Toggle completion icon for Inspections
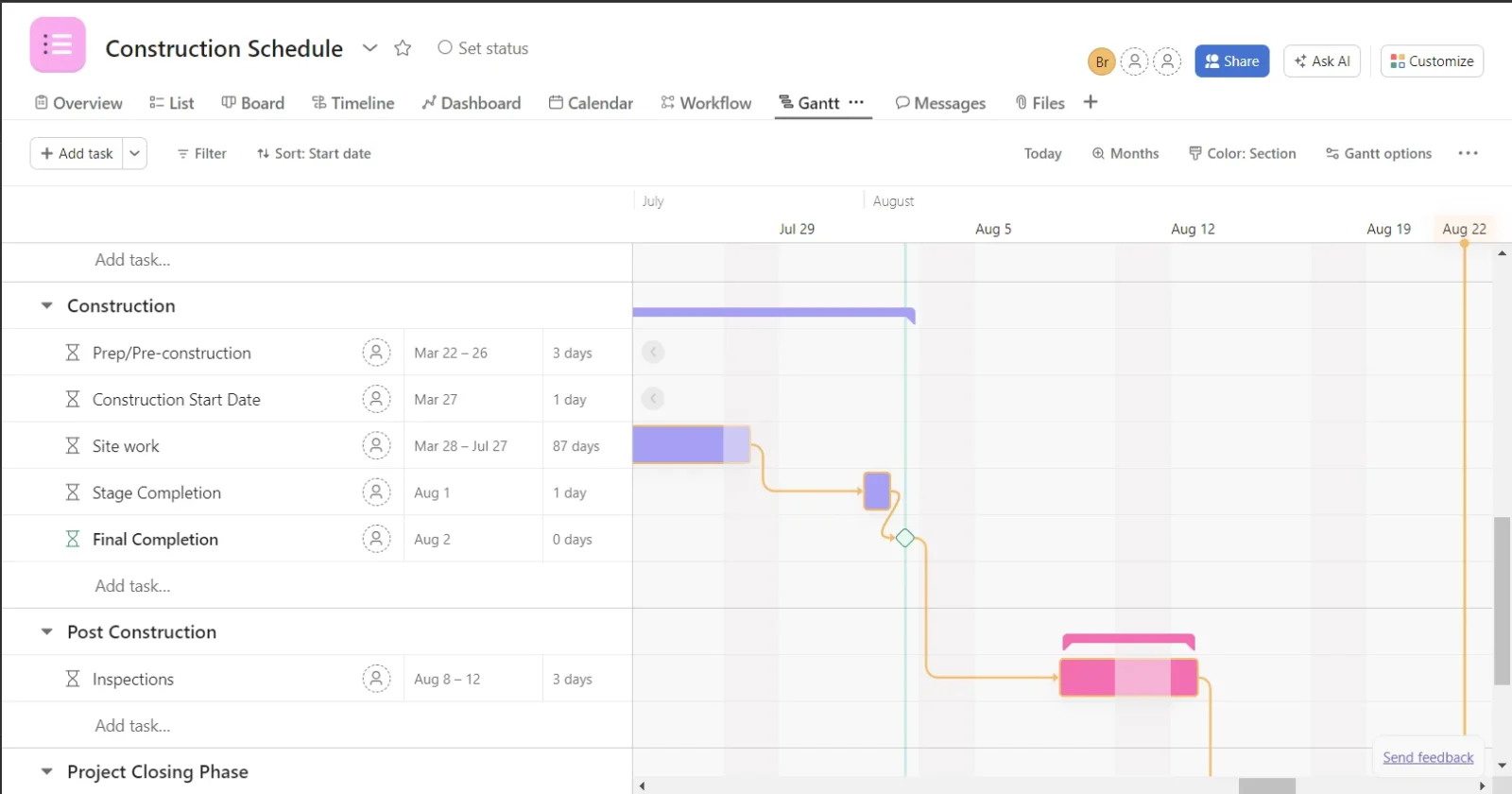The width and height of the screenshot is (1512, 794). point(73,679)
